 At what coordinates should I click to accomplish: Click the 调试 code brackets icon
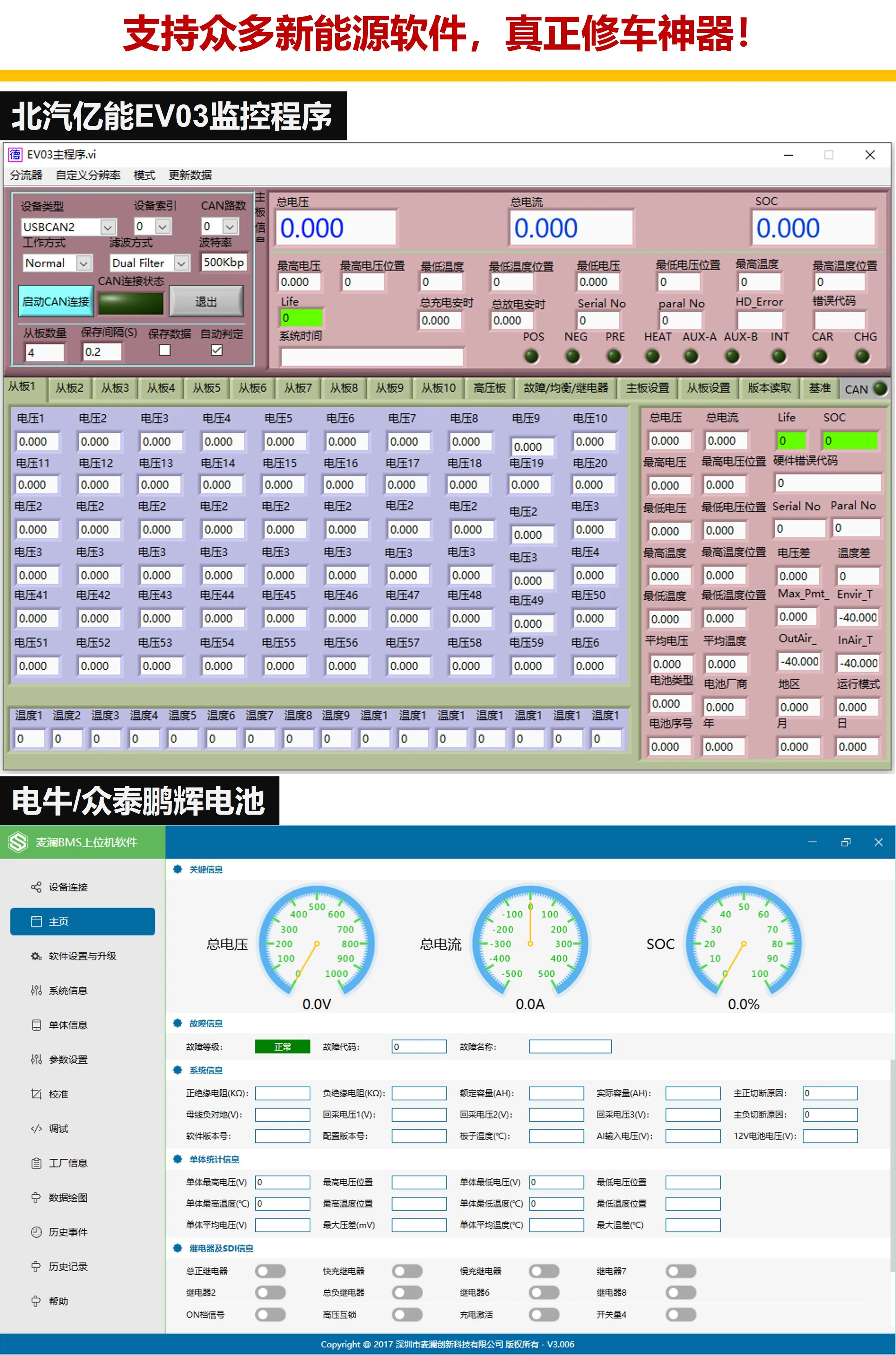pyautogui.click(x=36, y=1128)
